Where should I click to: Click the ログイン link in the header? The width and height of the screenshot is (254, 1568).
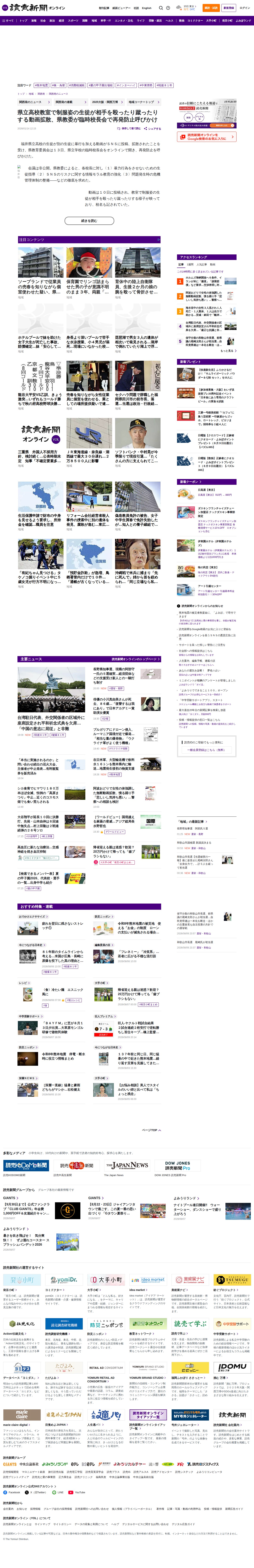(x=244, y=8)
